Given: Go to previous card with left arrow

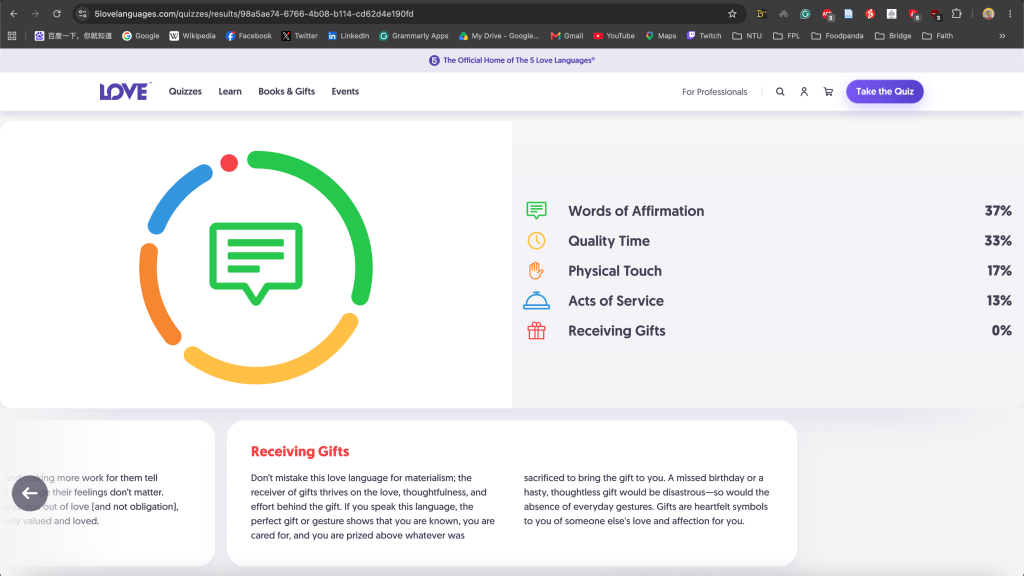Looking at the screenshot, I should pyautogui.click(x=29, y=493).
